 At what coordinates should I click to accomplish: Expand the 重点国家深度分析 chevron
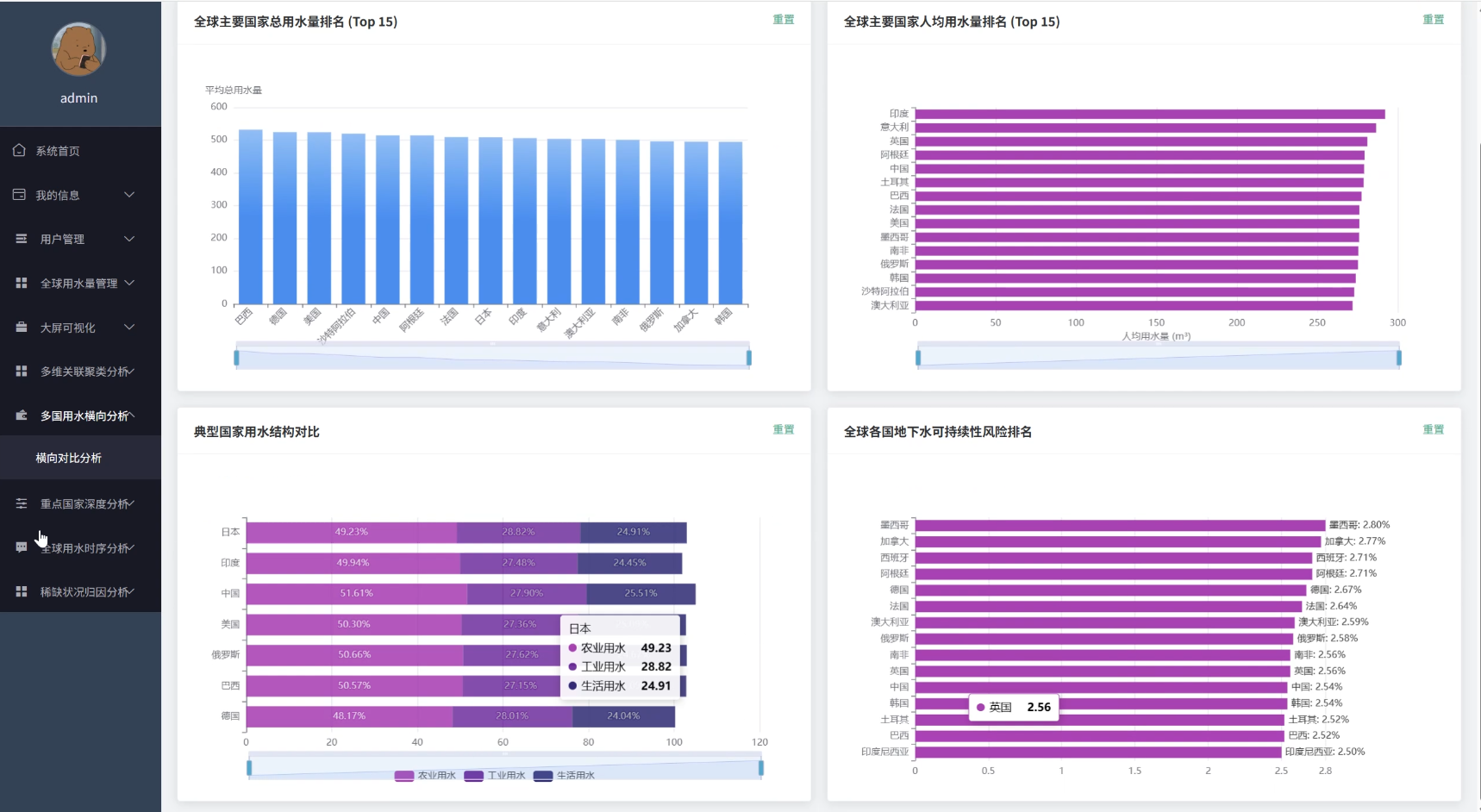(131, 503)
